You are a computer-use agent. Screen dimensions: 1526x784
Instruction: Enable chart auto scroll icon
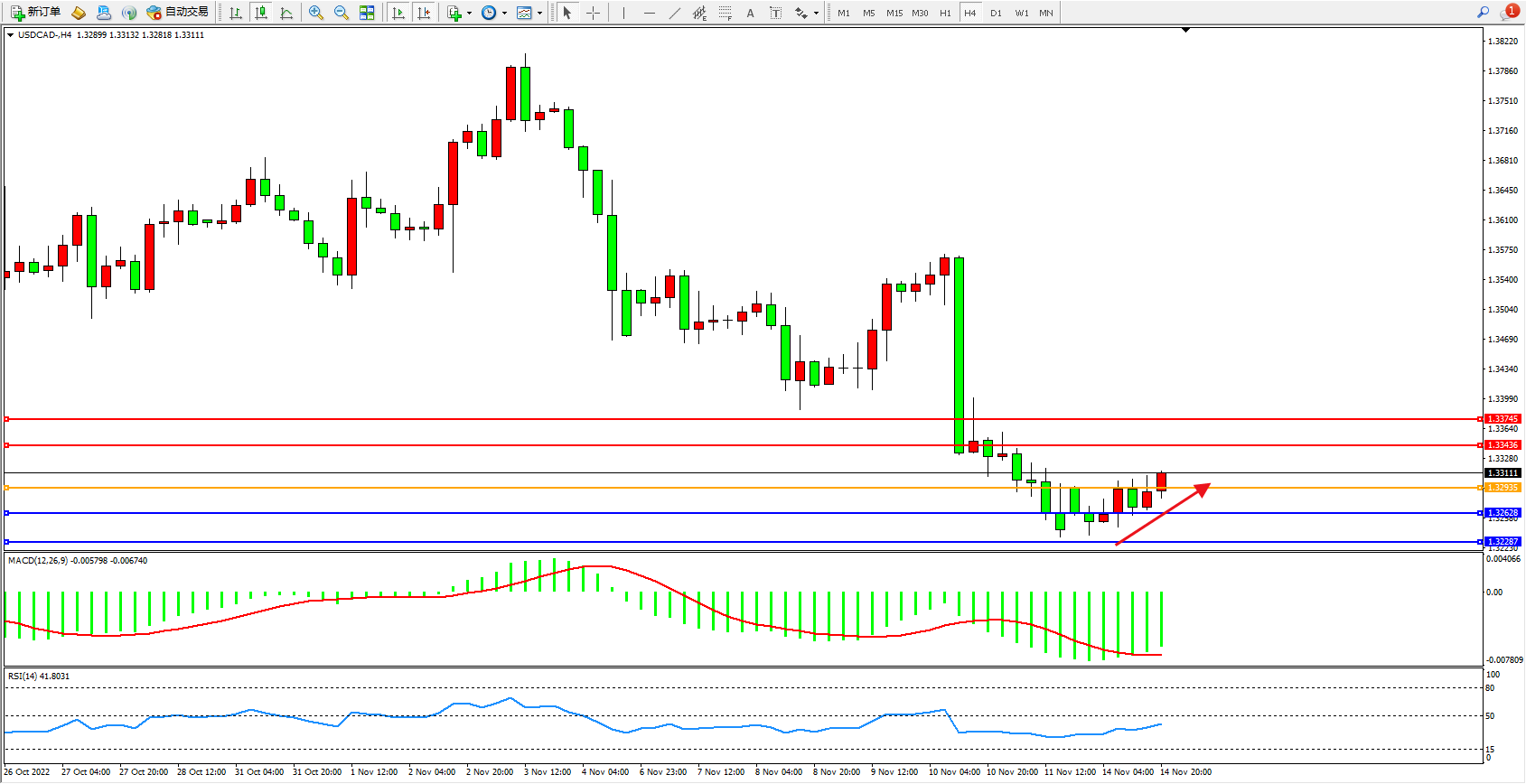coord(398,13)
